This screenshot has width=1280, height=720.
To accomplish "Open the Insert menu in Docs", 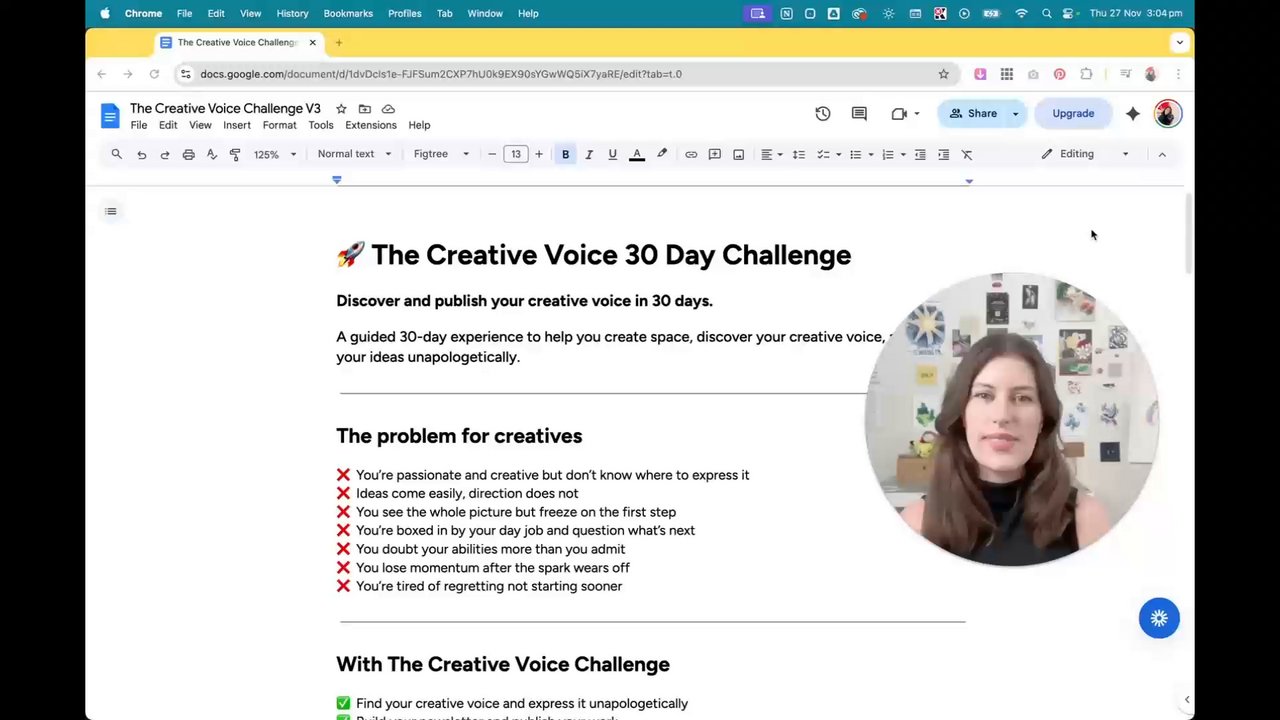I will pos(237,125).
